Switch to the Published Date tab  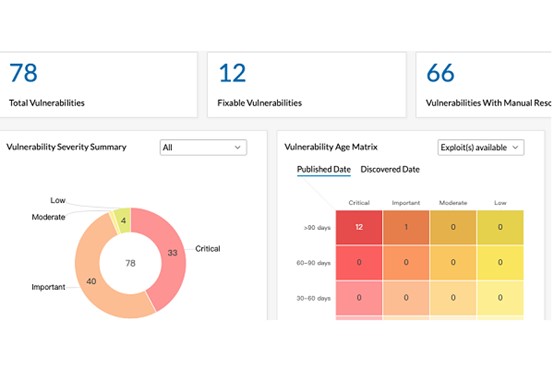tap(324, 169)
